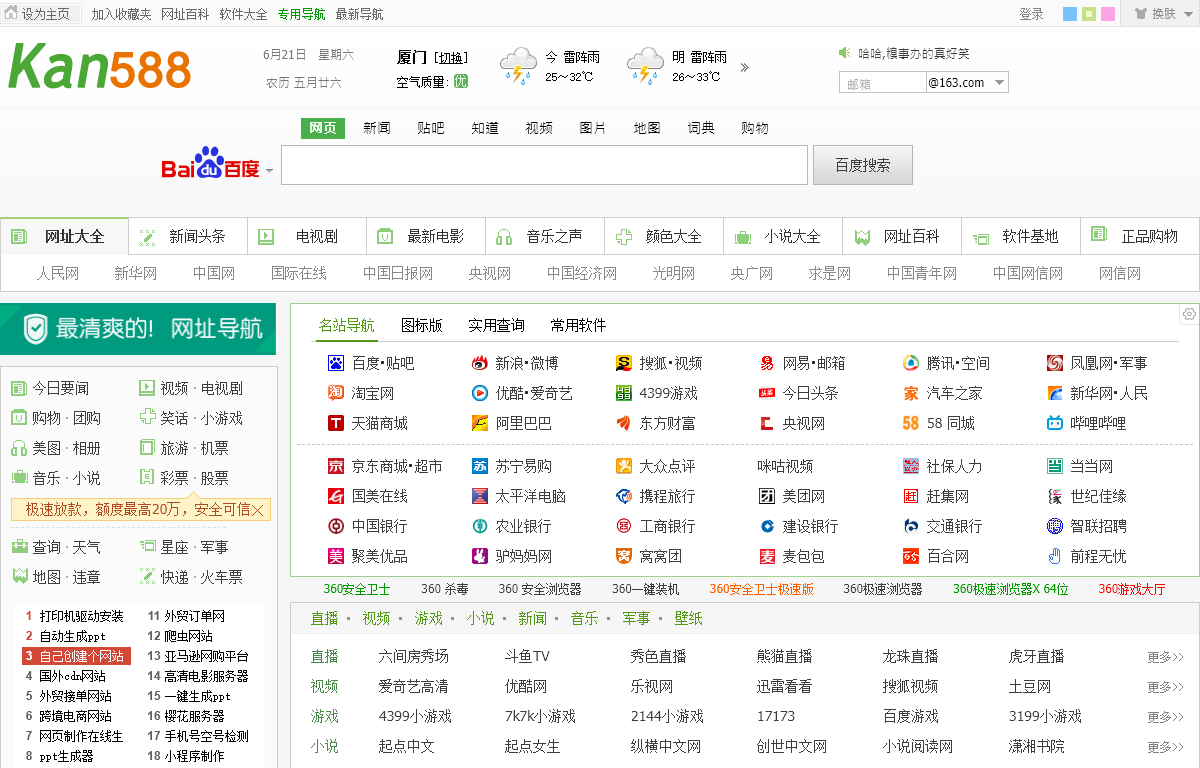Image resolution: width=1200 pixels, height=768 pixels.
Task: Select the 视频 search category tab
Action: pos(539,128)
